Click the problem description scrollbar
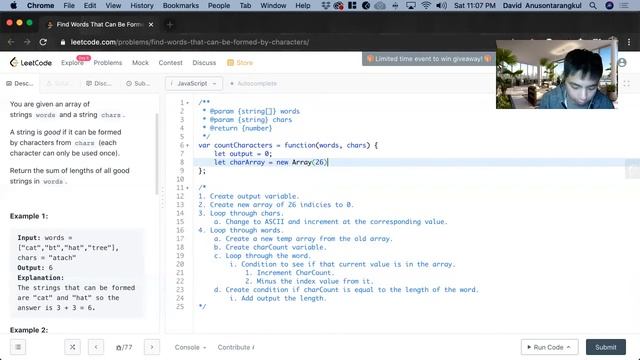Screen dimensions: 640x360 tap(157, 154)
